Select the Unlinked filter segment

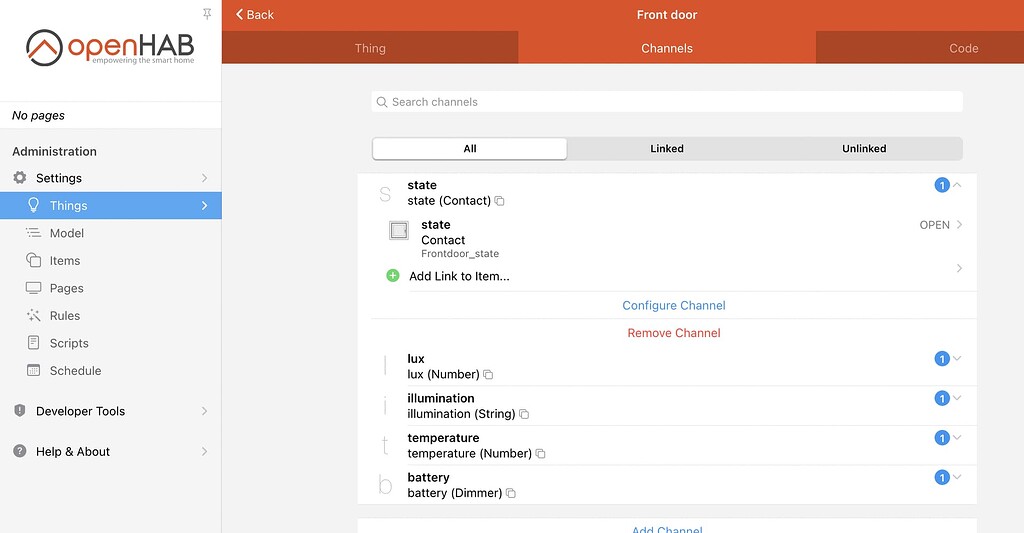(x=863, y=149)
